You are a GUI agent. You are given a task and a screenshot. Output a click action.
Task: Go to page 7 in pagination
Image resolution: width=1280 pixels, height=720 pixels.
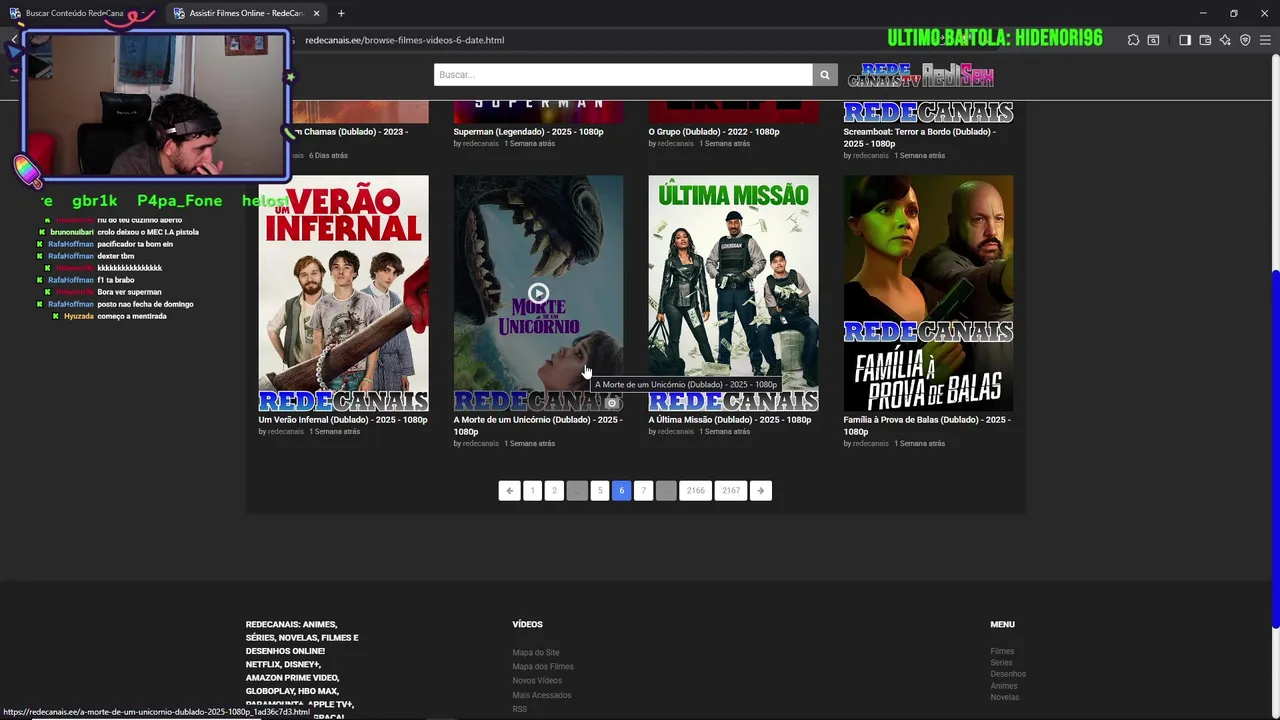pos(643,490)
